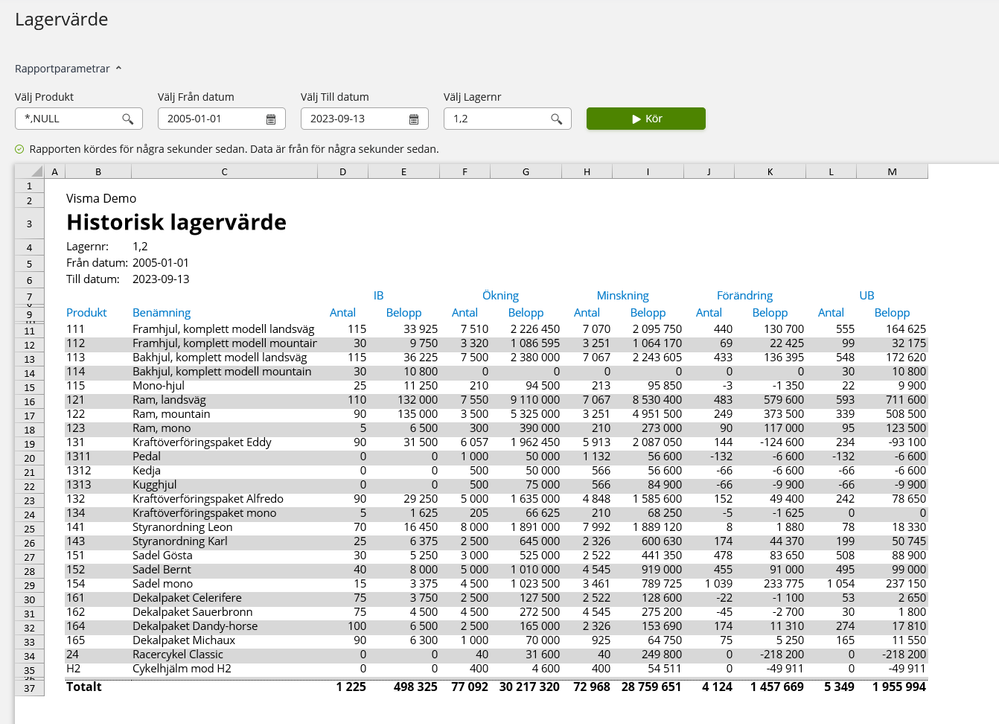Image resolution: width=999 pixels, height=724 pixels.
Task: Click into the Från datum text field
Action: (x=208, y=119)
